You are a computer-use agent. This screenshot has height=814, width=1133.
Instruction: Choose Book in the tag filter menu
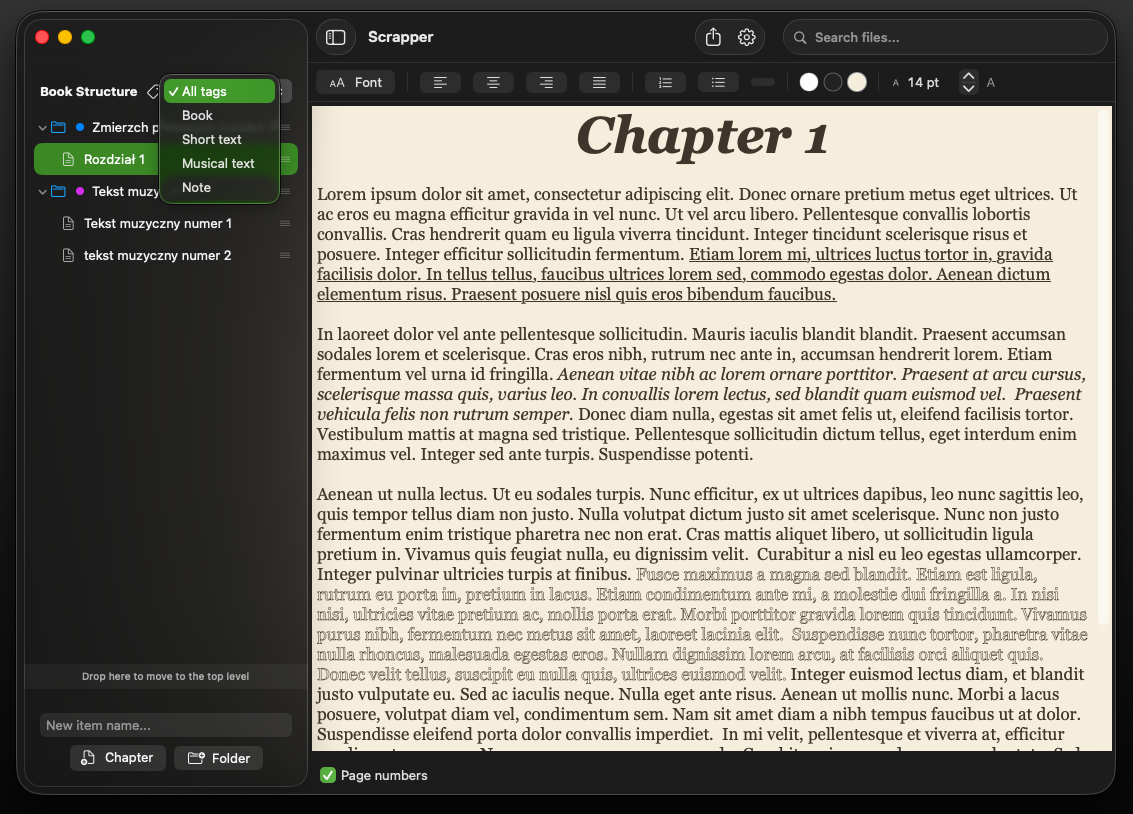point(220,116)
